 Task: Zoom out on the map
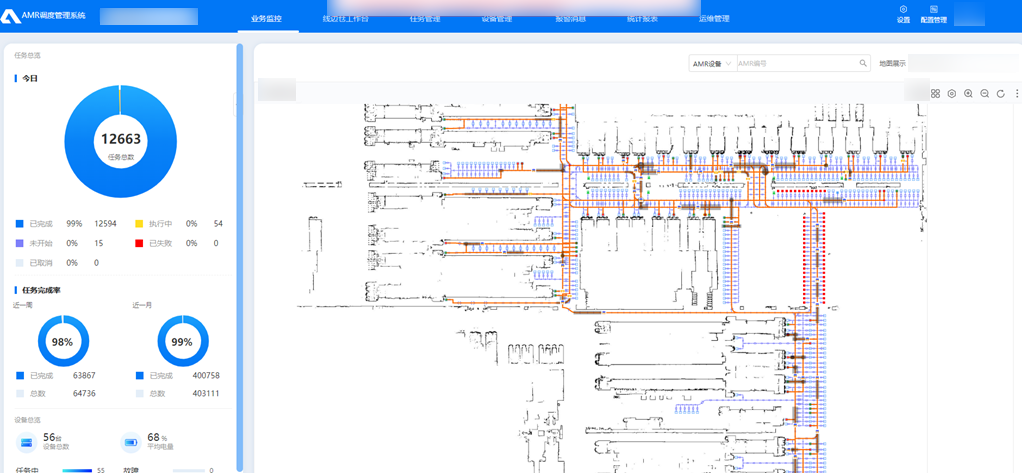pos(984,94)
